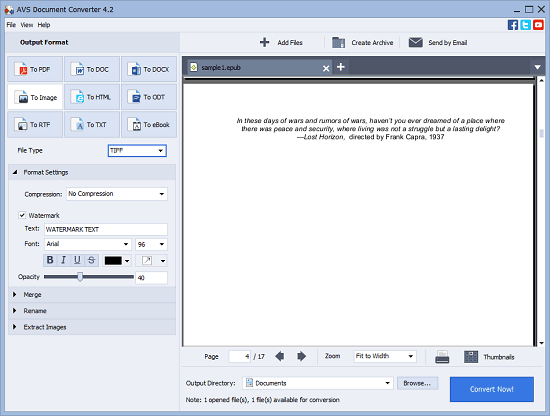This screenshot has width=550, height=416.
Task: Click the print icon
Action: click(x=442, y=357)
